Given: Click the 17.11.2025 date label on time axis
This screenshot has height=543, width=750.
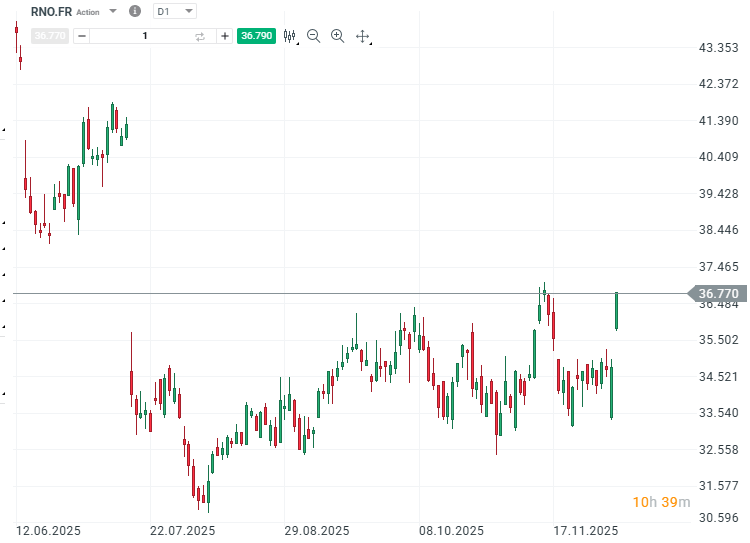Looking at the screenshot, I should pyautogui.click(x=586, y=530).
